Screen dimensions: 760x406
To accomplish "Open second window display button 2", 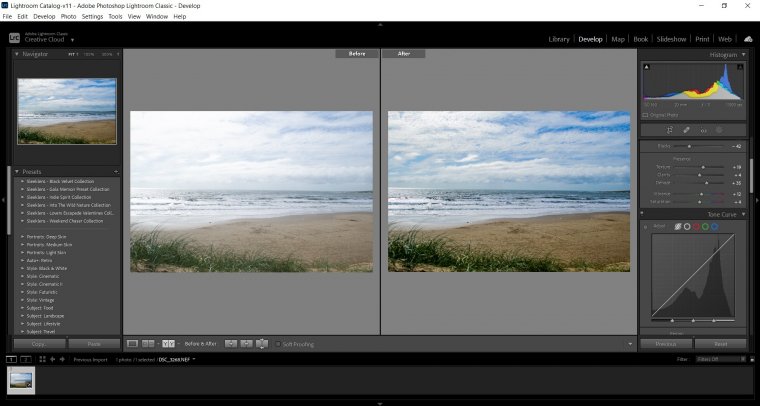I will pyautogui.click(x=26, y=359).
